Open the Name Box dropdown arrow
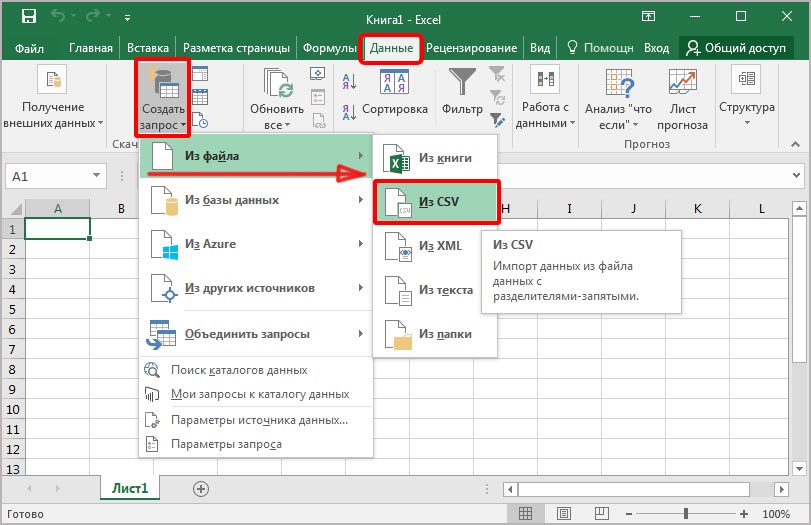 point(96,176)
